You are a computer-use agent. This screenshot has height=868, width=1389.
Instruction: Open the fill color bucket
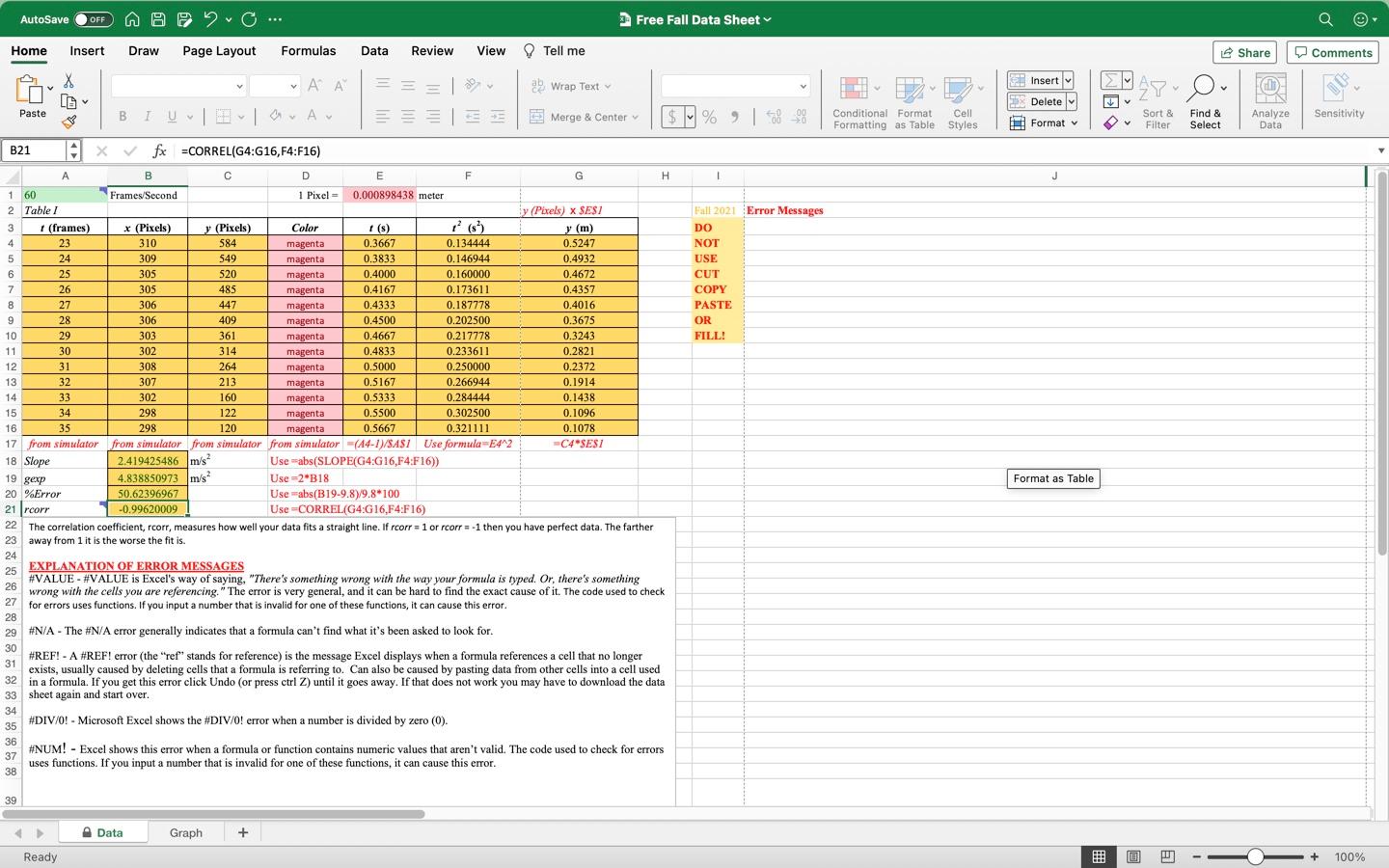pyautogui.click(x=276, y=117)
